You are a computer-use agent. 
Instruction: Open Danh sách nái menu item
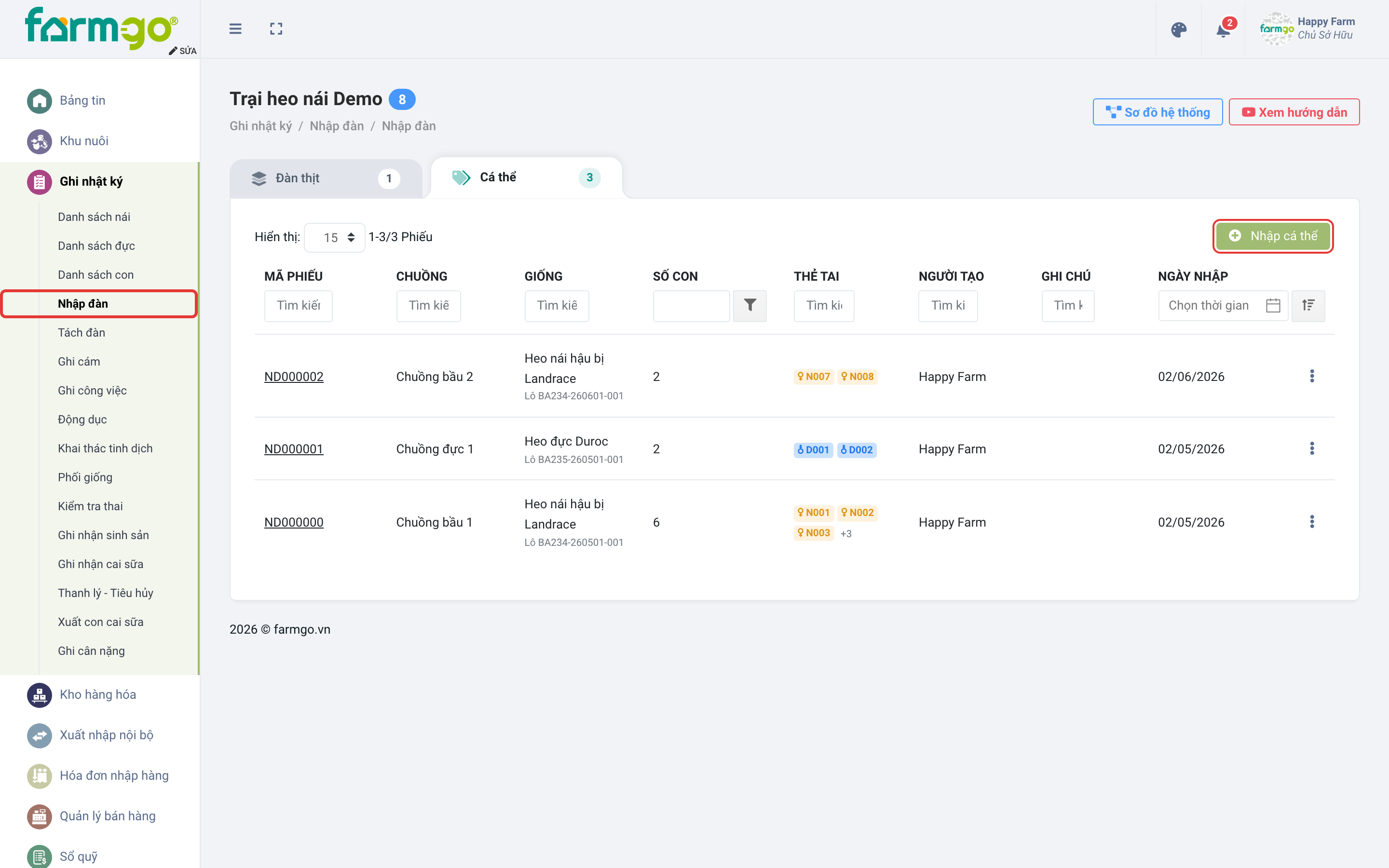[x=94, y=217]
